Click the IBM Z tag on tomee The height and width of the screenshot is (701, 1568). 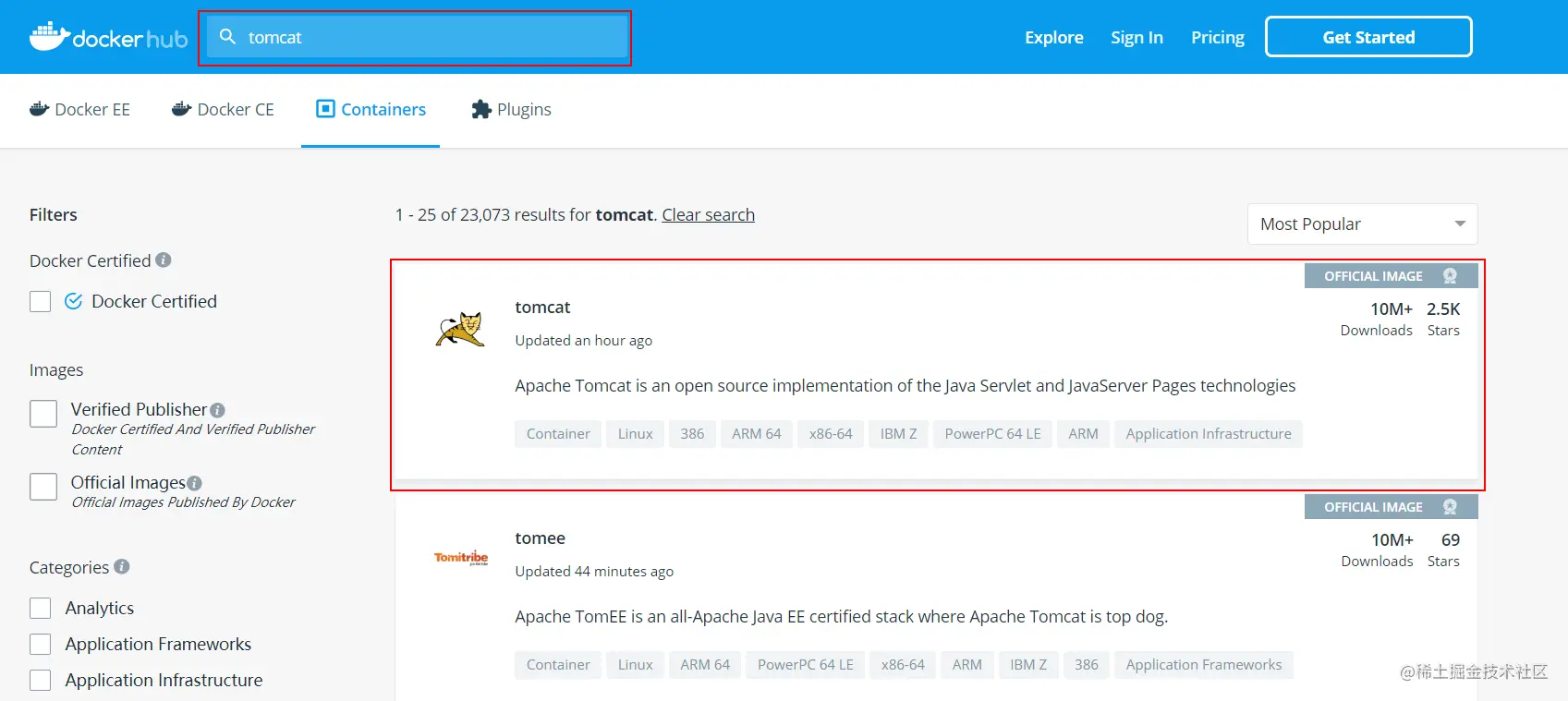tap(1028, 665)
